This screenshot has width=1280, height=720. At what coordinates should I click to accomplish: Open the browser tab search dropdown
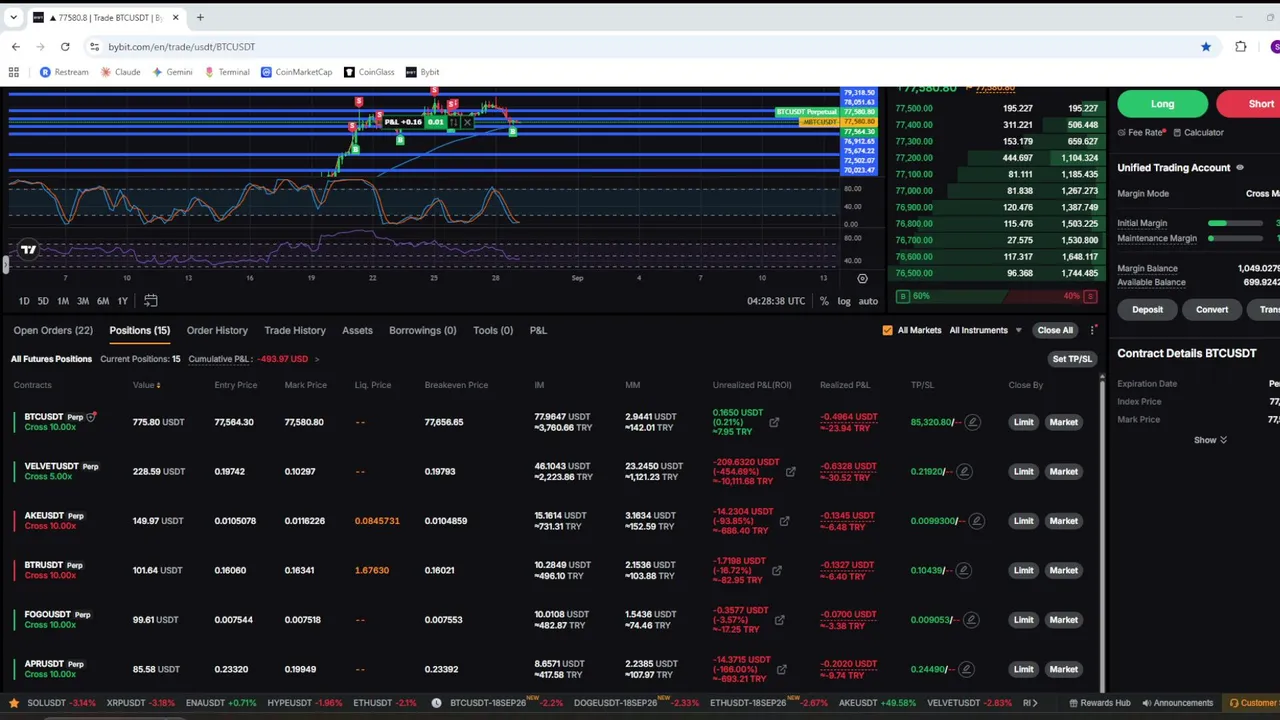13,17
